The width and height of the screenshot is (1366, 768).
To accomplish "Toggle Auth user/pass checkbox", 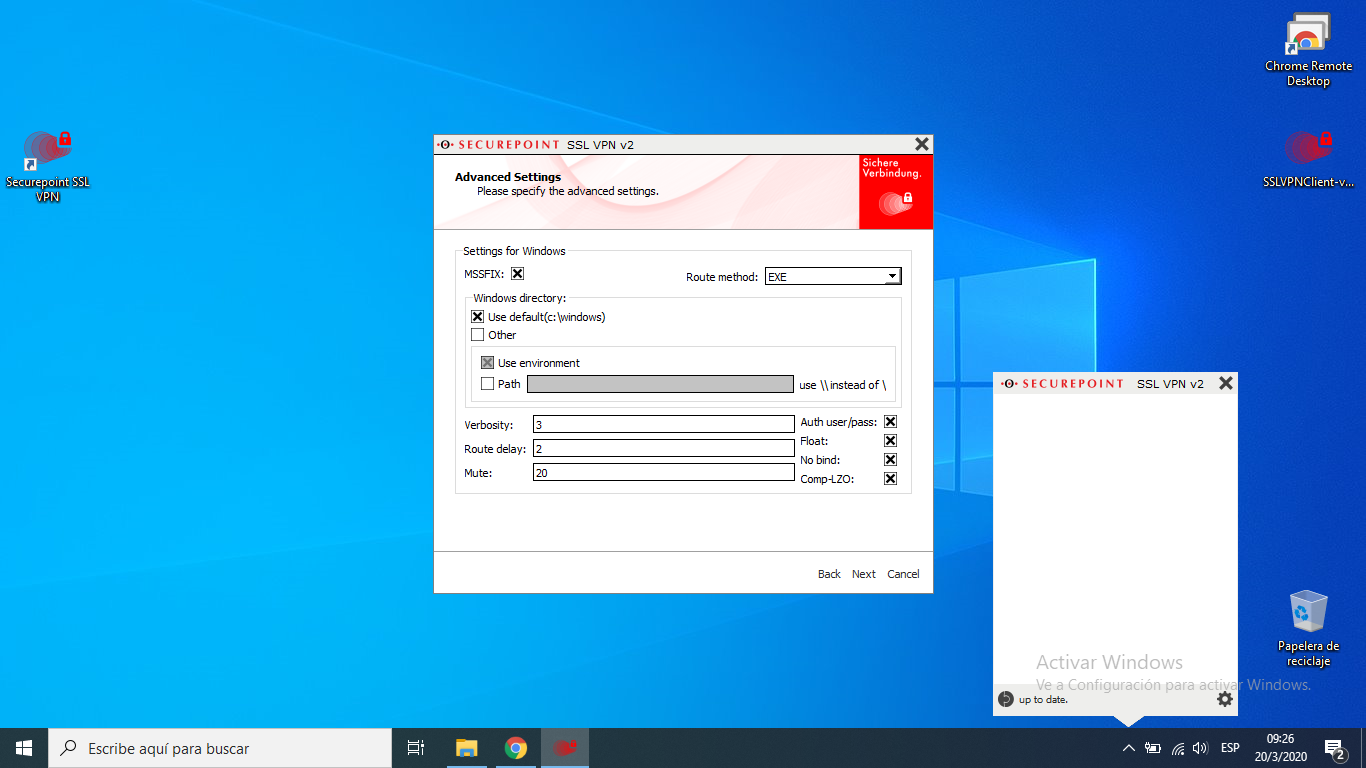I will pos(890,422).
